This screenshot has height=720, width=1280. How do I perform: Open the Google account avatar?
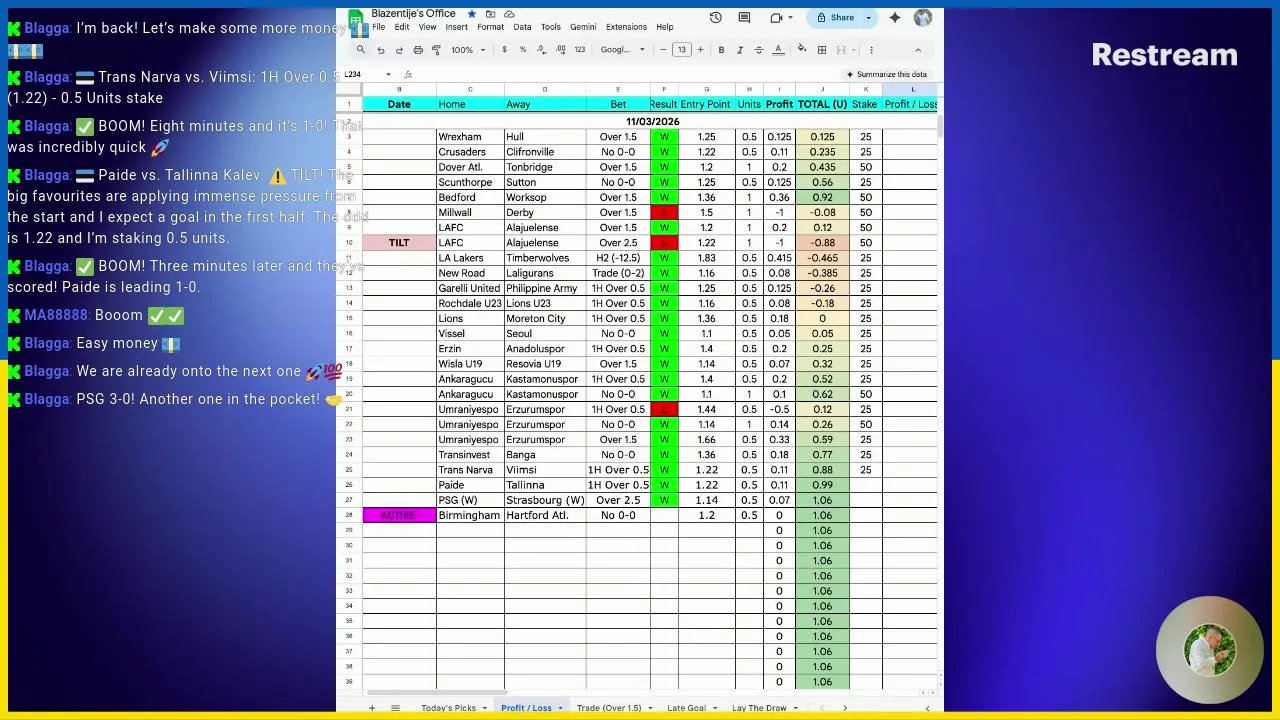pyautogui.click(x=923, y=18)
